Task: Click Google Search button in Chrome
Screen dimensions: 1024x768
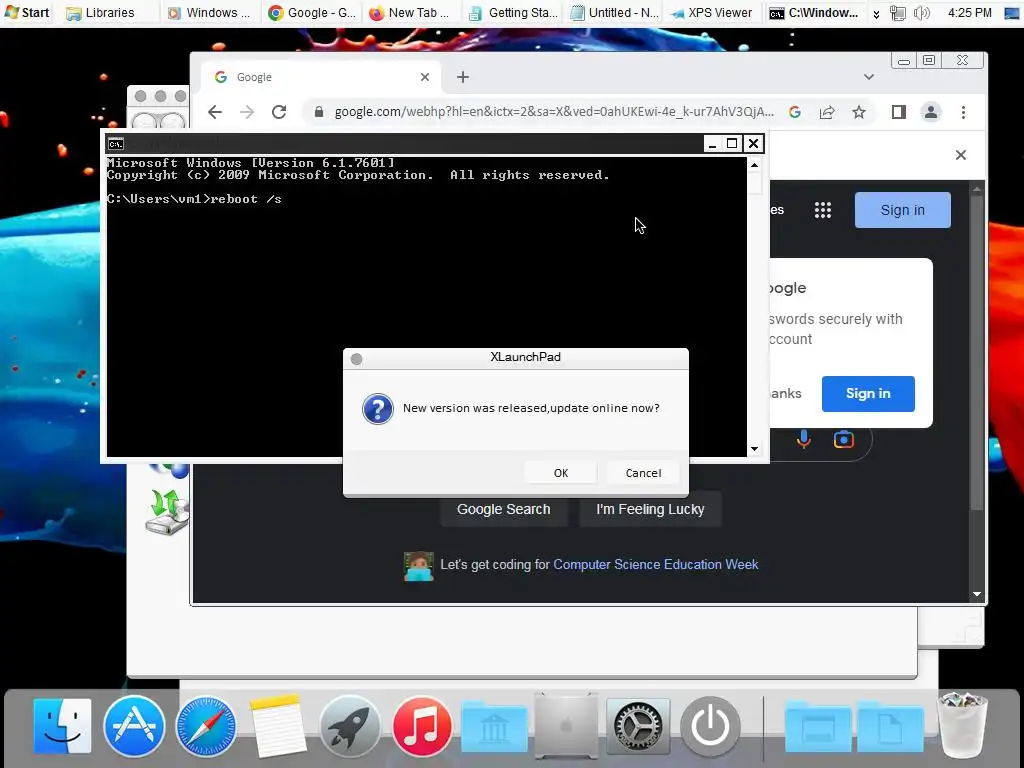Action: click(x=504, y=509)
